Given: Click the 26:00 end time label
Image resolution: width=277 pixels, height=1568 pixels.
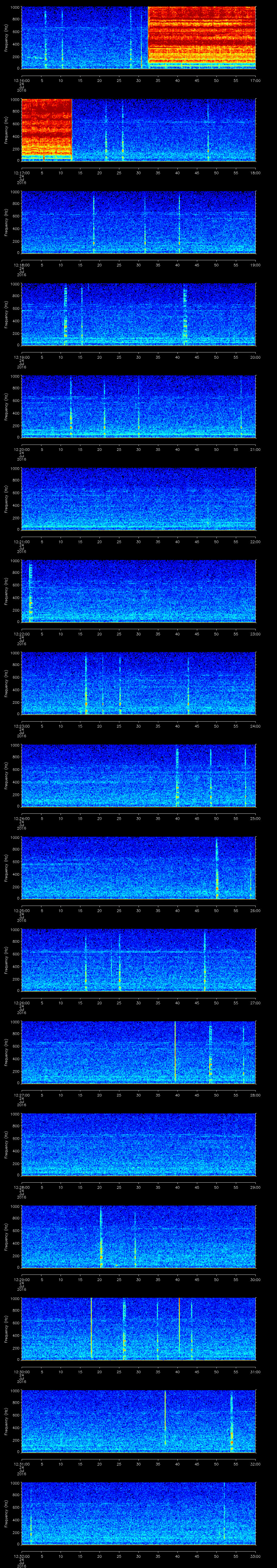Looking at the screenshot, I should pos(256,910).
